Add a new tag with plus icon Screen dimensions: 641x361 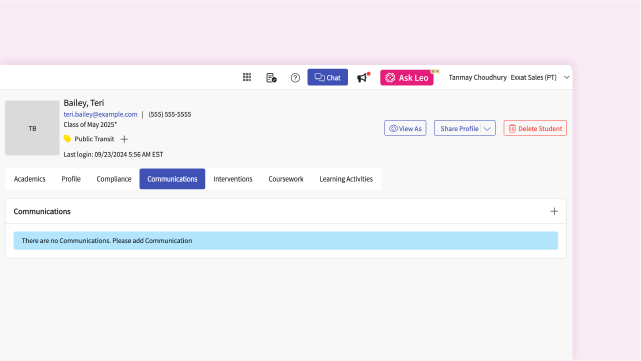click(x=124, y=139)
